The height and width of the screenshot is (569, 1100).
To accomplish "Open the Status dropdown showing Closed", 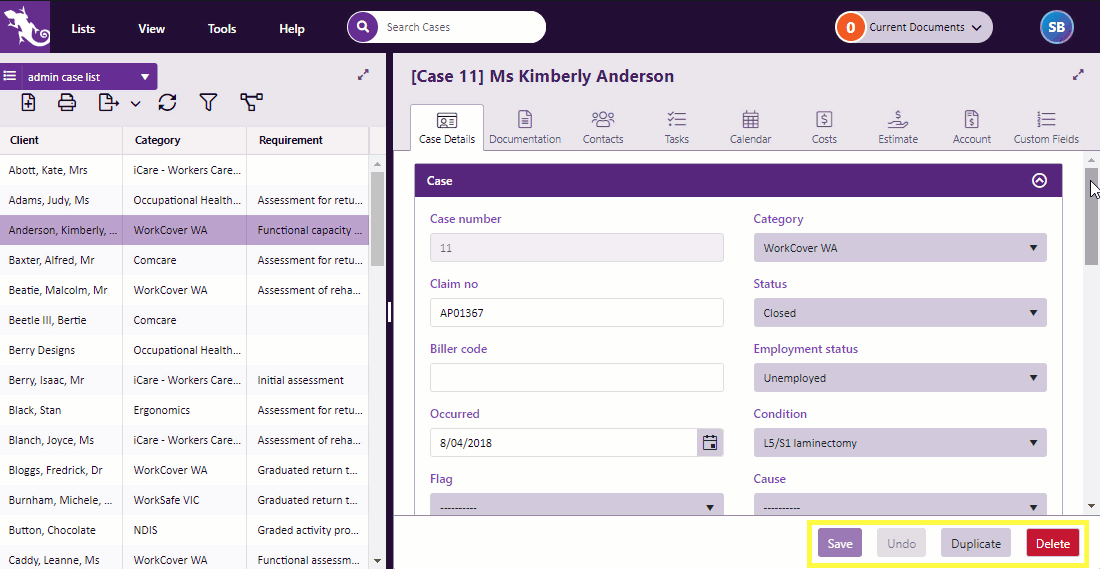I will [x=899, y=313].
